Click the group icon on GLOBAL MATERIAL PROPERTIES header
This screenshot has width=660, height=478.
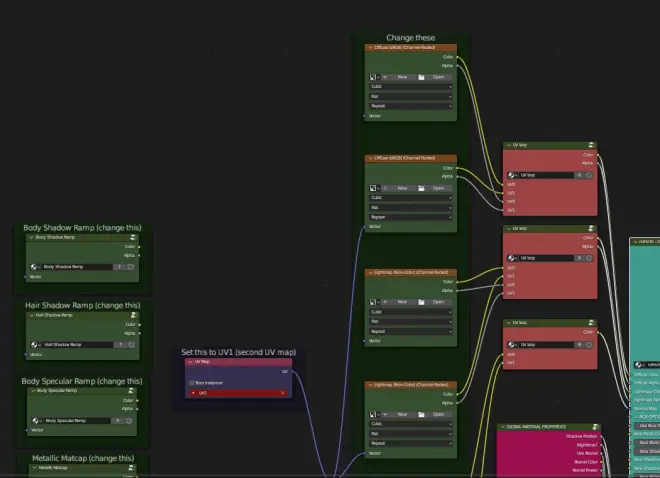tap(595, 427)
